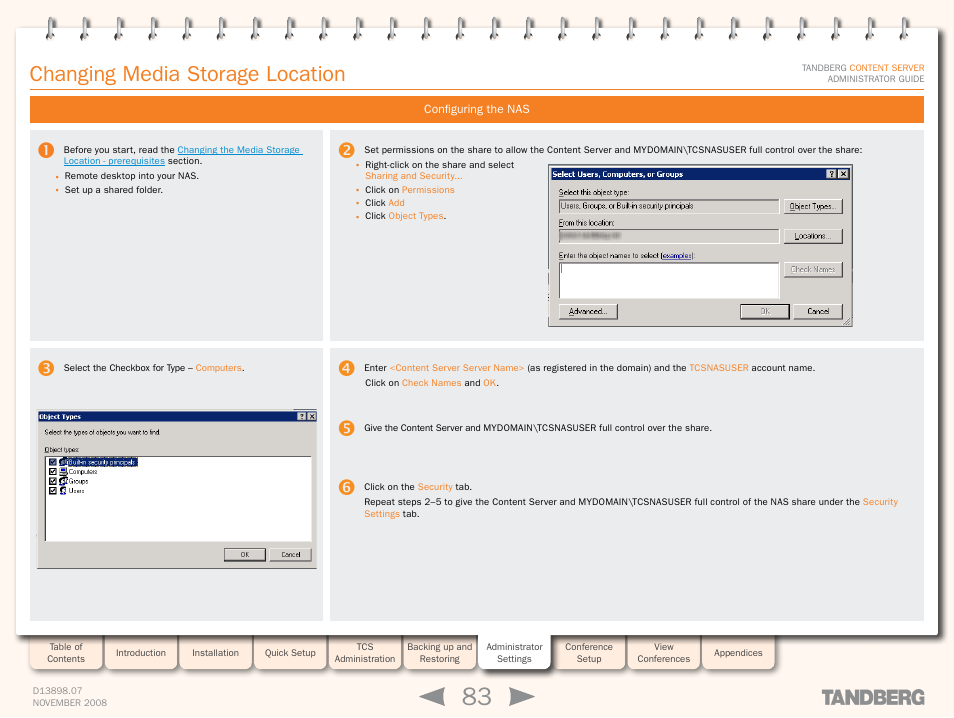Open the TCS Administration tab
Viewport: 954px width, 718px height.
tap(365, 652)
